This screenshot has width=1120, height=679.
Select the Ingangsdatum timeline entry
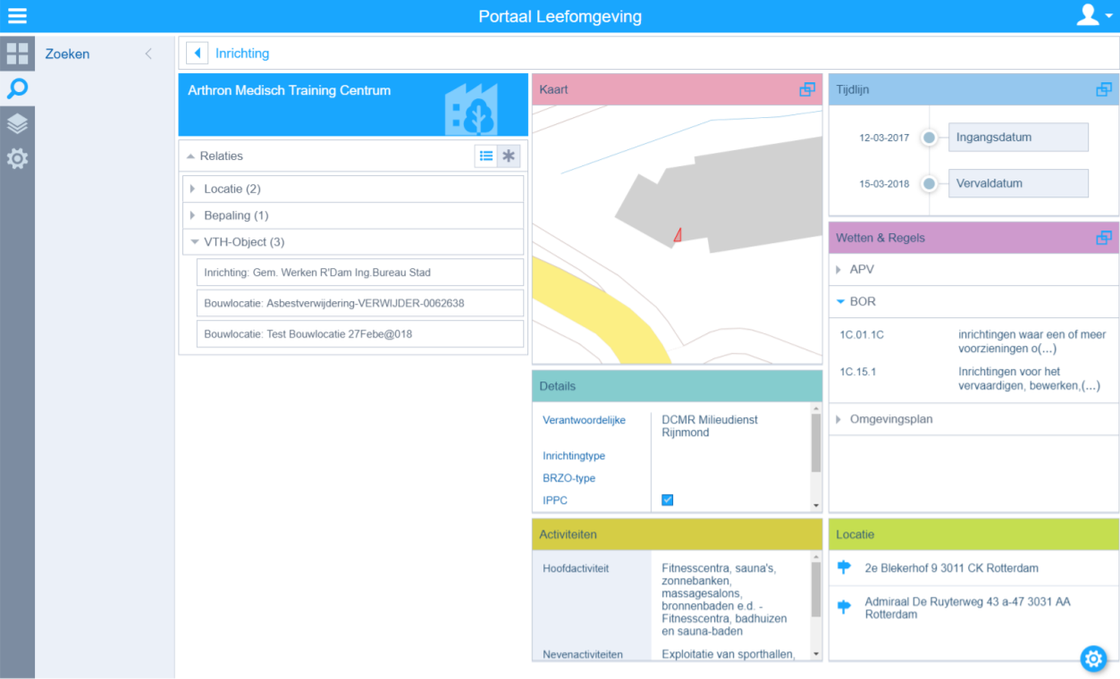point(1018,137)
